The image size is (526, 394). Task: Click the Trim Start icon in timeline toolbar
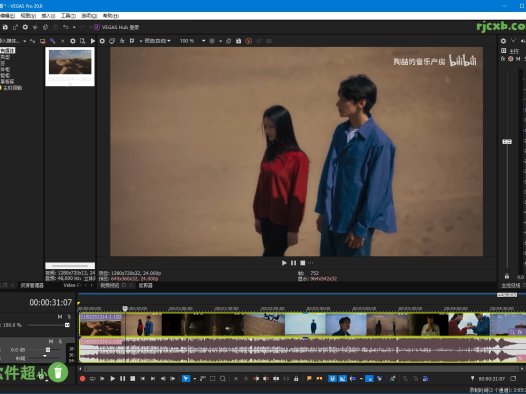pos(256,379)
